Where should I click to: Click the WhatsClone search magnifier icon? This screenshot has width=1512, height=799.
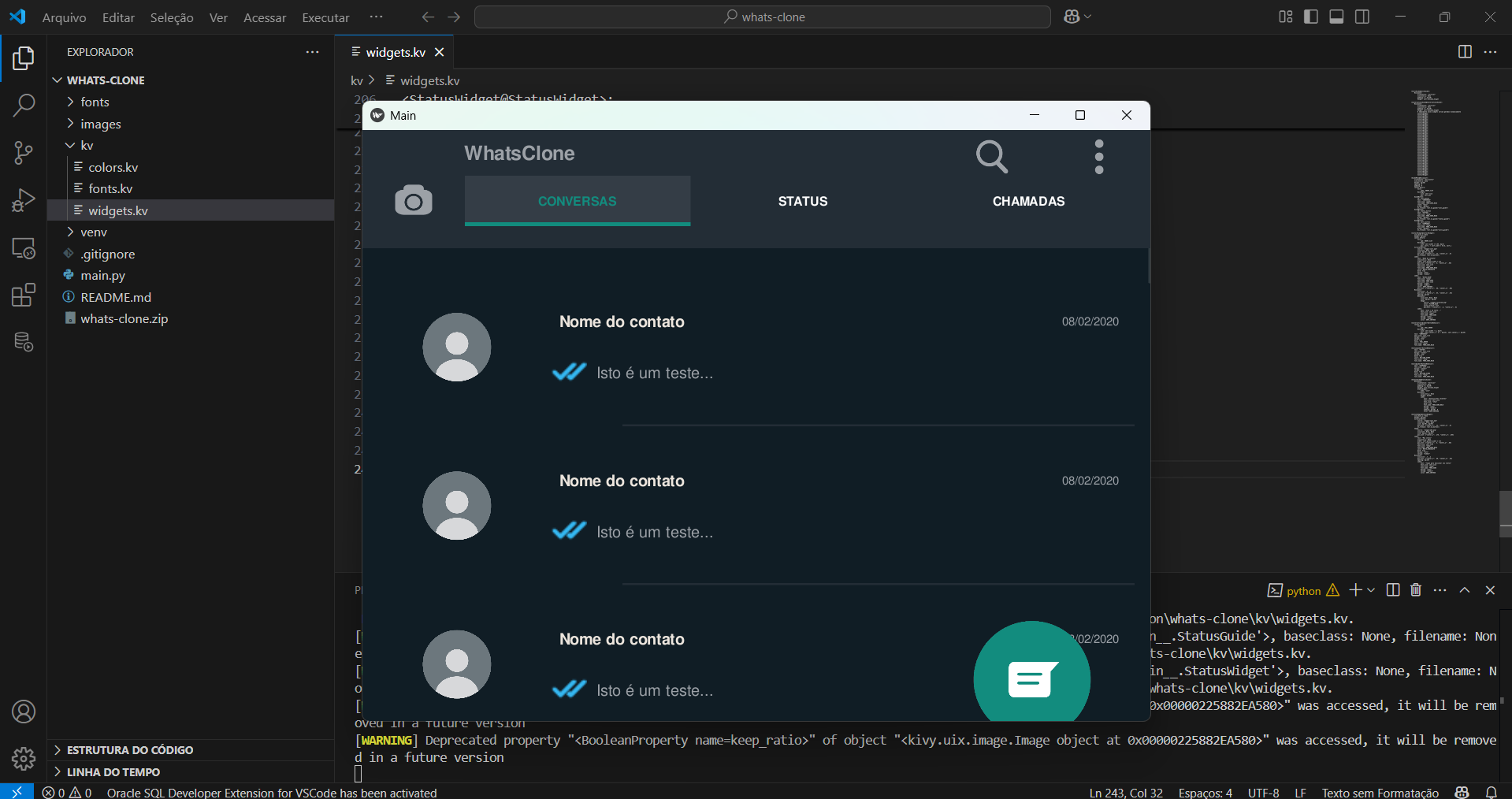tap(991, 156)
